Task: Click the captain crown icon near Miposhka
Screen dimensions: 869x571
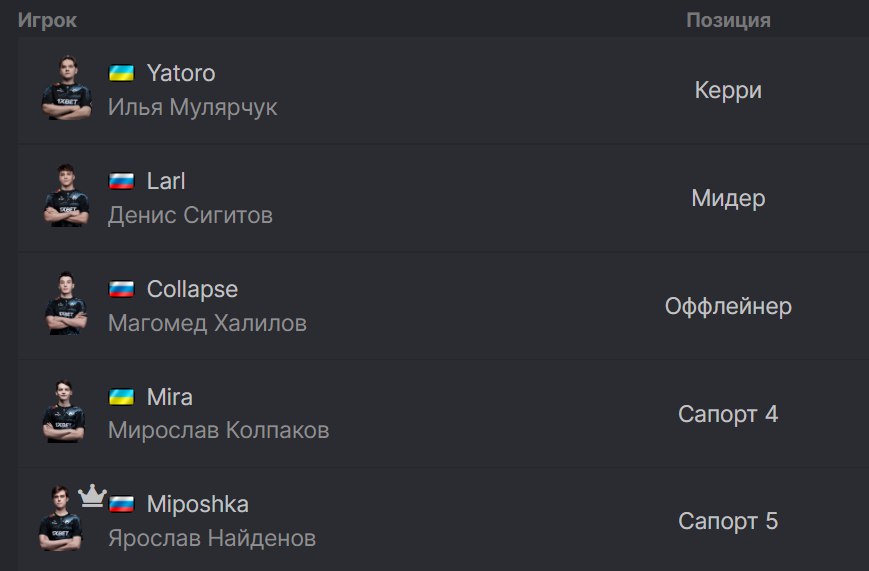Action: [x=92, y=496]
